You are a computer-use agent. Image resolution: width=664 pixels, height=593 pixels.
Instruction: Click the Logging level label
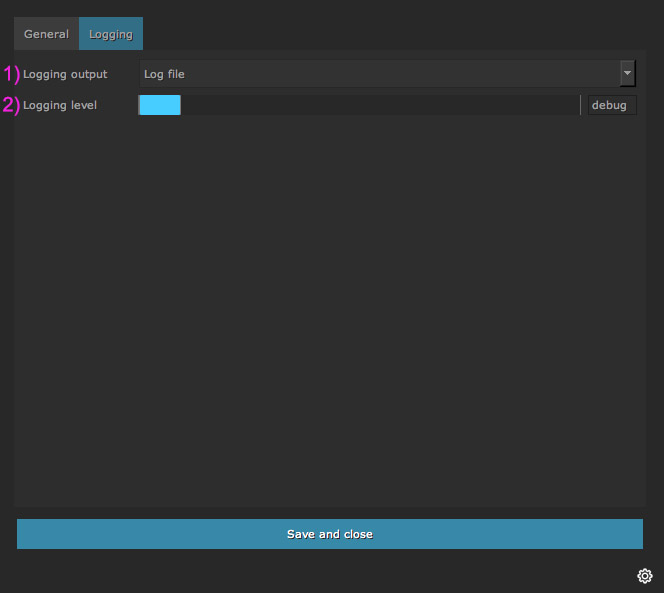coord(60,105)
